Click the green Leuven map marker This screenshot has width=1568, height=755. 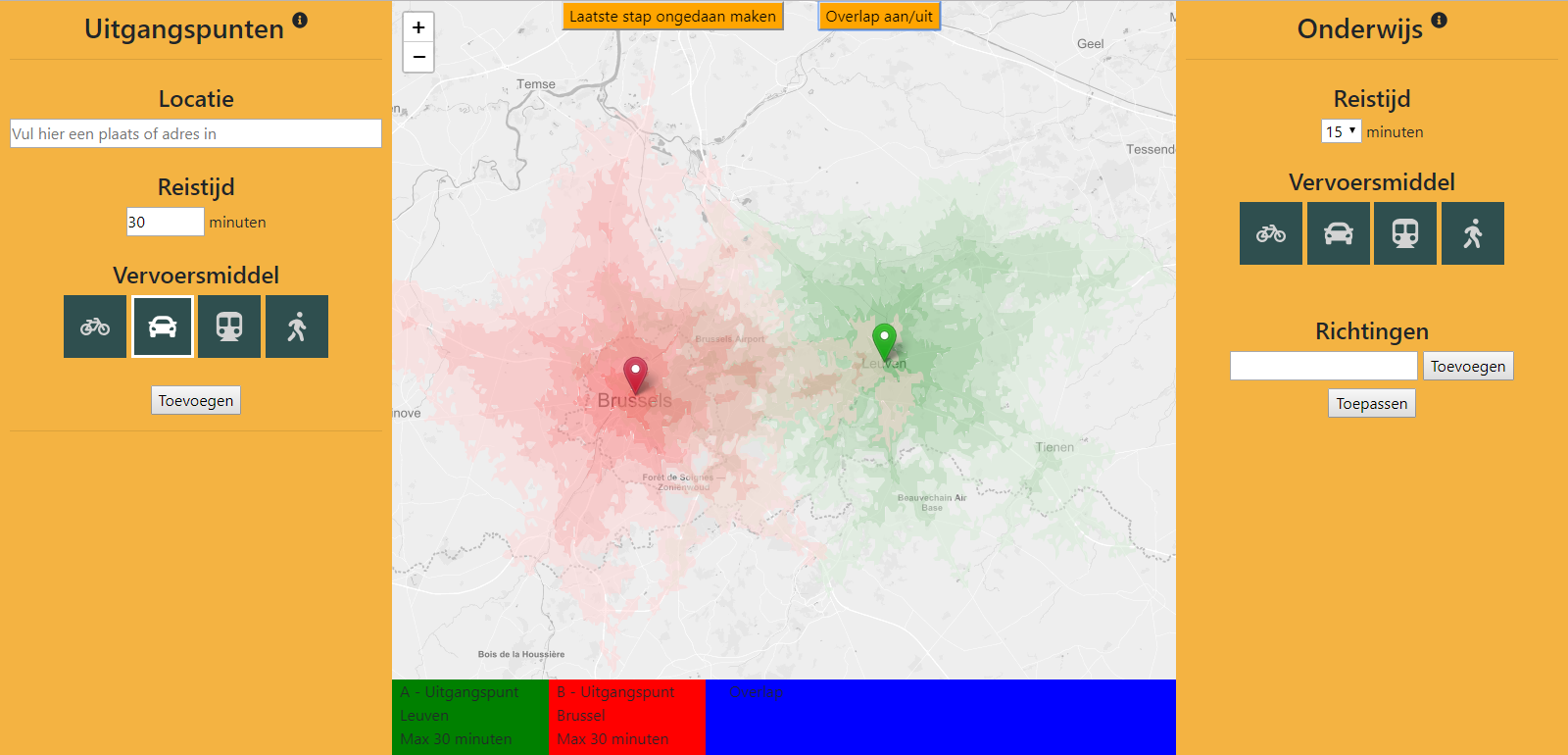[884, 342]
